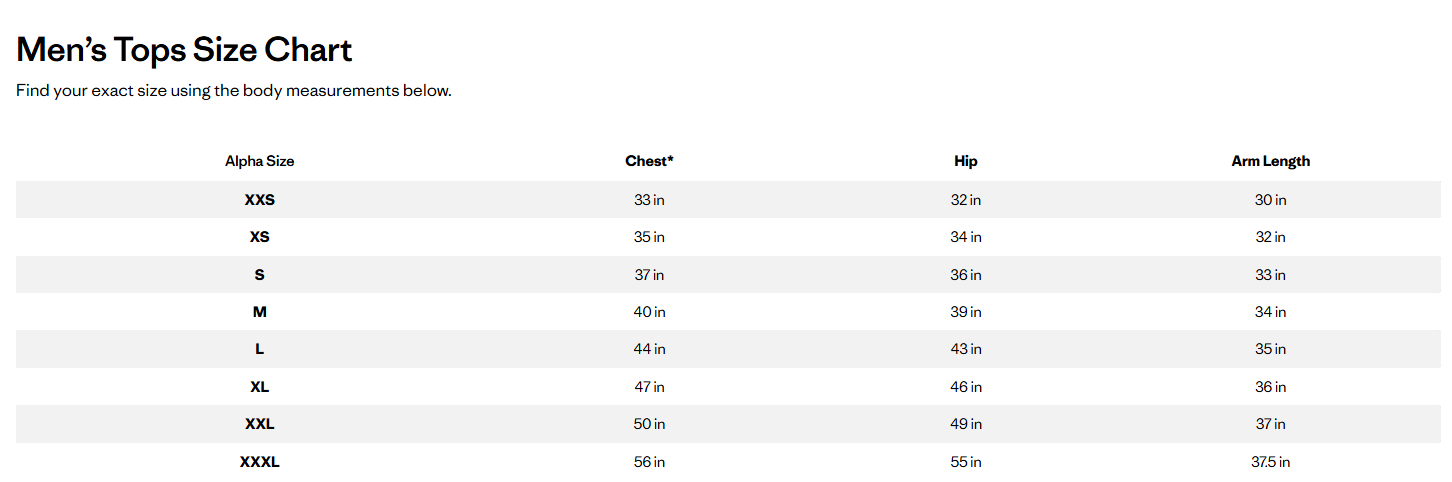Select the L size label
Screen dimensions: 1452x482
click(260, 349)
